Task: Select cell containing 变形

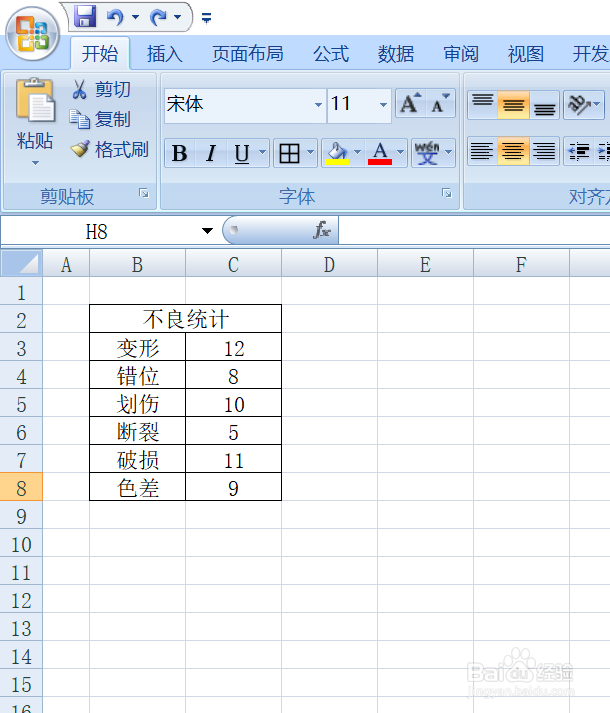Action: click(137, 347)
